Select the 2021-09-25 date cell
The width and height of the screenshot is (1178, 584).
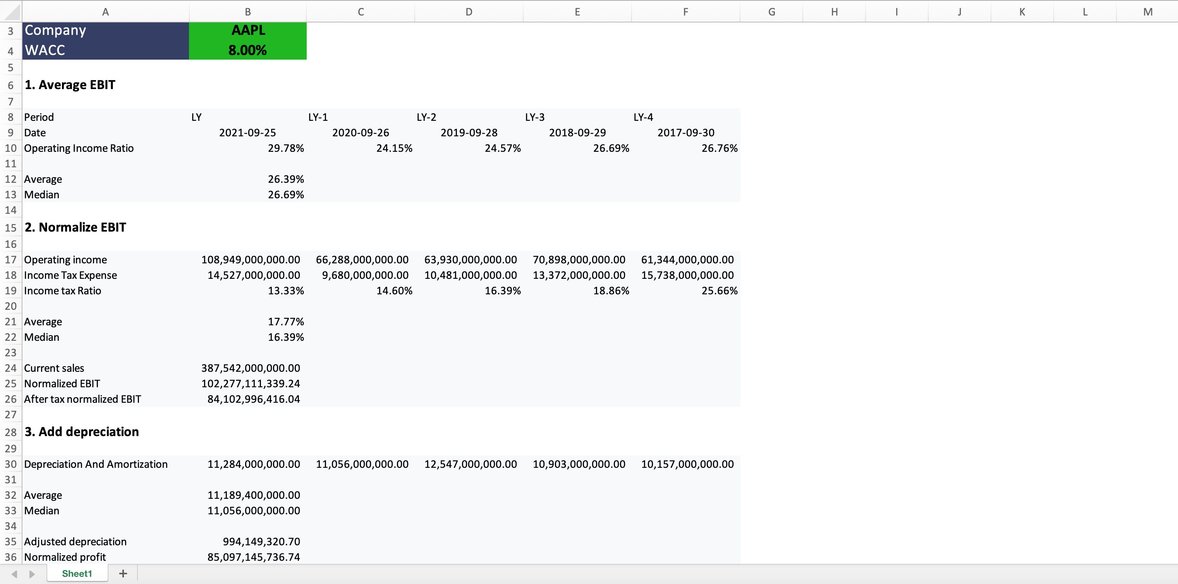point(247,132)
